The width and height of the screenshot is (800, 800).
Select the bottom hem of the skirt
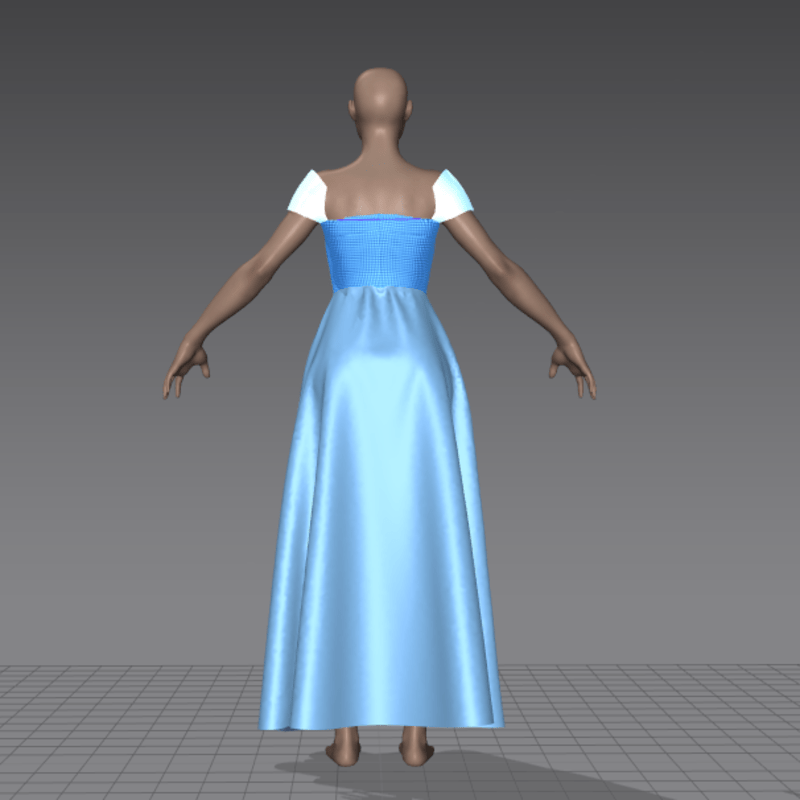tap(380, 722)
